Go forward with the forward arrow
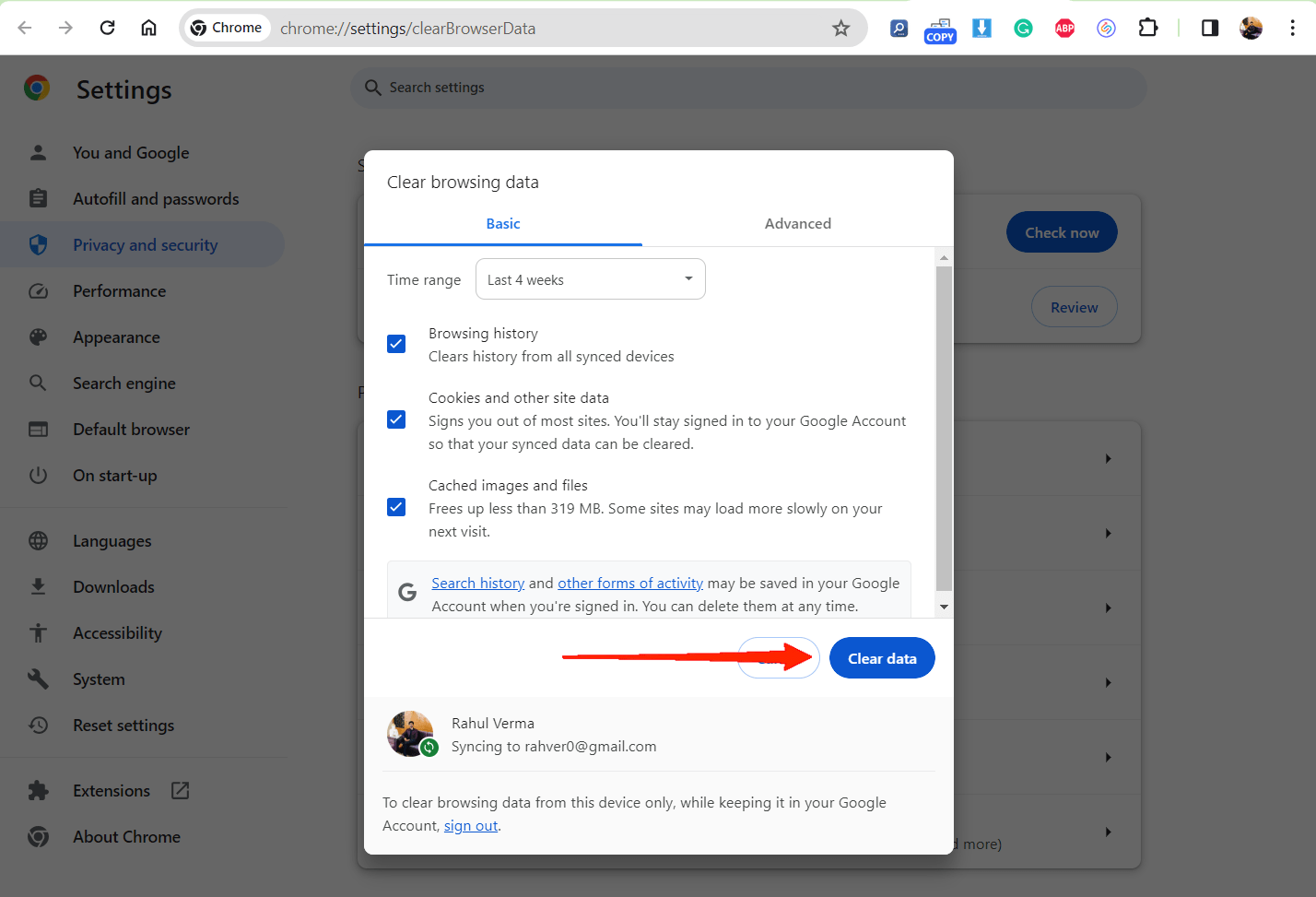 [x=65, y=28]
